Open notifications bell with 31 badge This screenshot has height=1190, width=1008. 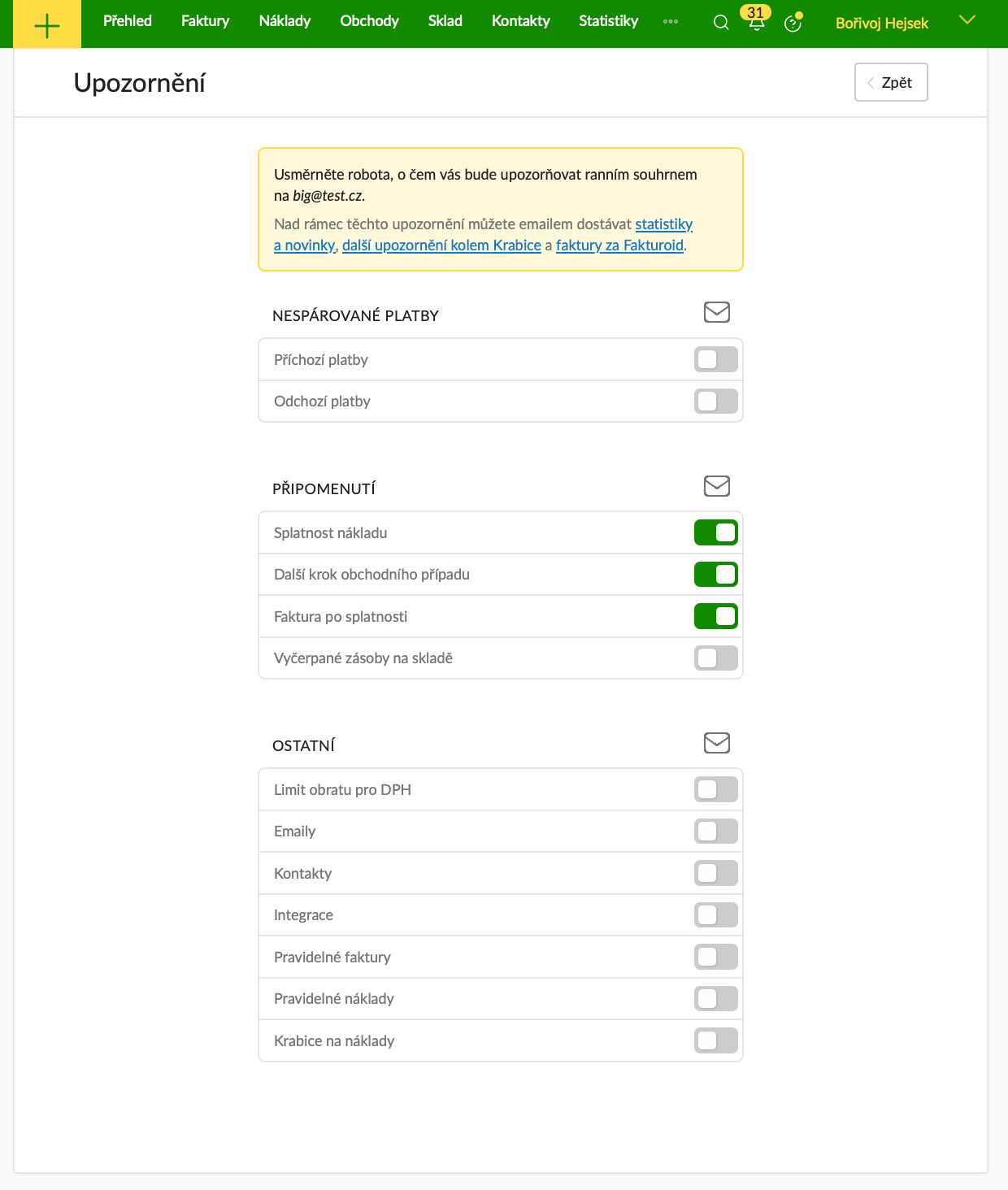756,21
